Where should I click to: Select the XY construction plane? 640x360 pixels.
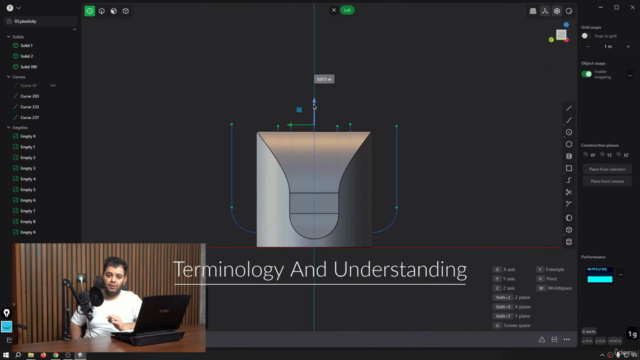pyautogui.click(x=589, y=155)
